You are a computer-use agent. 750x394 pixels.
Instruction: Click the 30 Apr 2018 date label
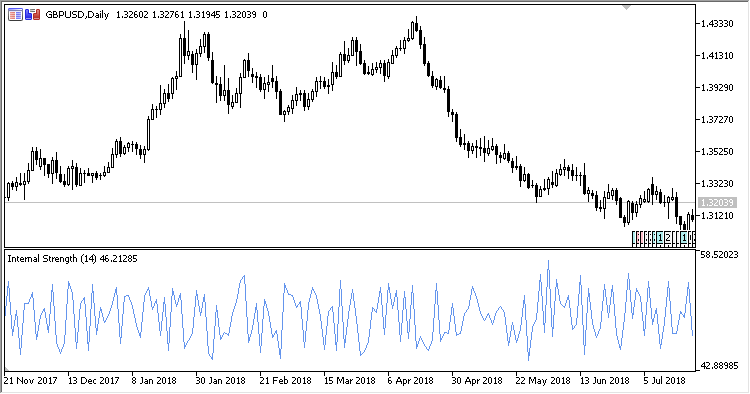pos(477,381)
